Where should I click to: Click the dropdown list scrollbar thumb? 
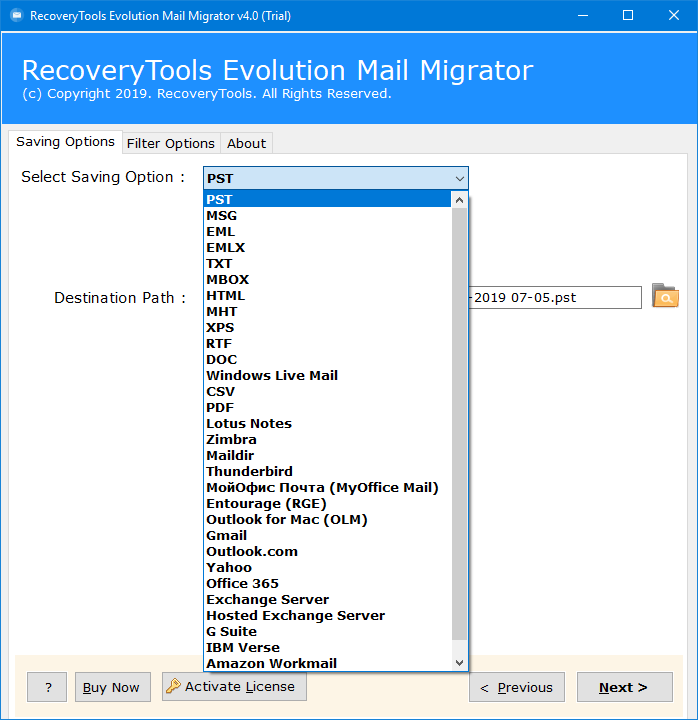[459, 424]
